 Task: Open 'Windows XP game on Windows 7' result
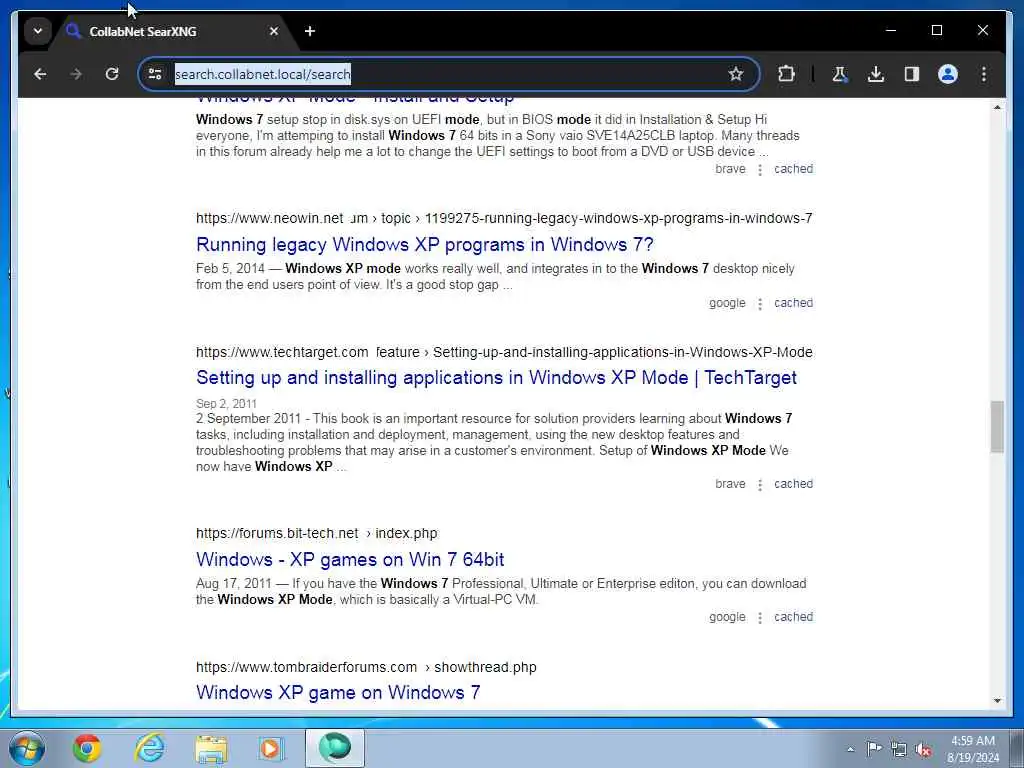pos(338,692)
